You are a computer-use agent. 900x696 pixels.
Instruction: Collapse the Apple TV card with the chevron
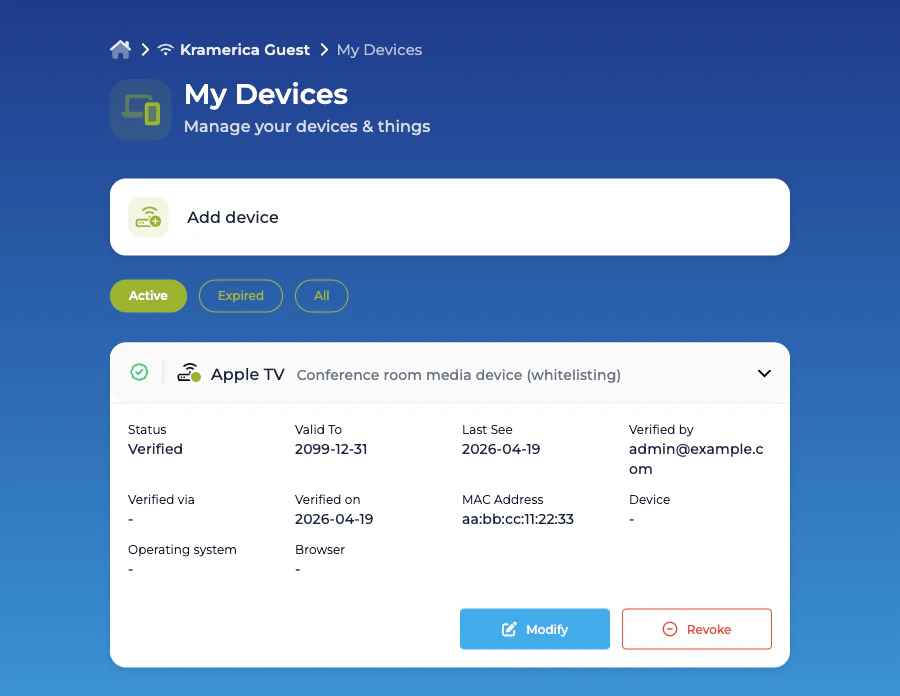(764, 372)
